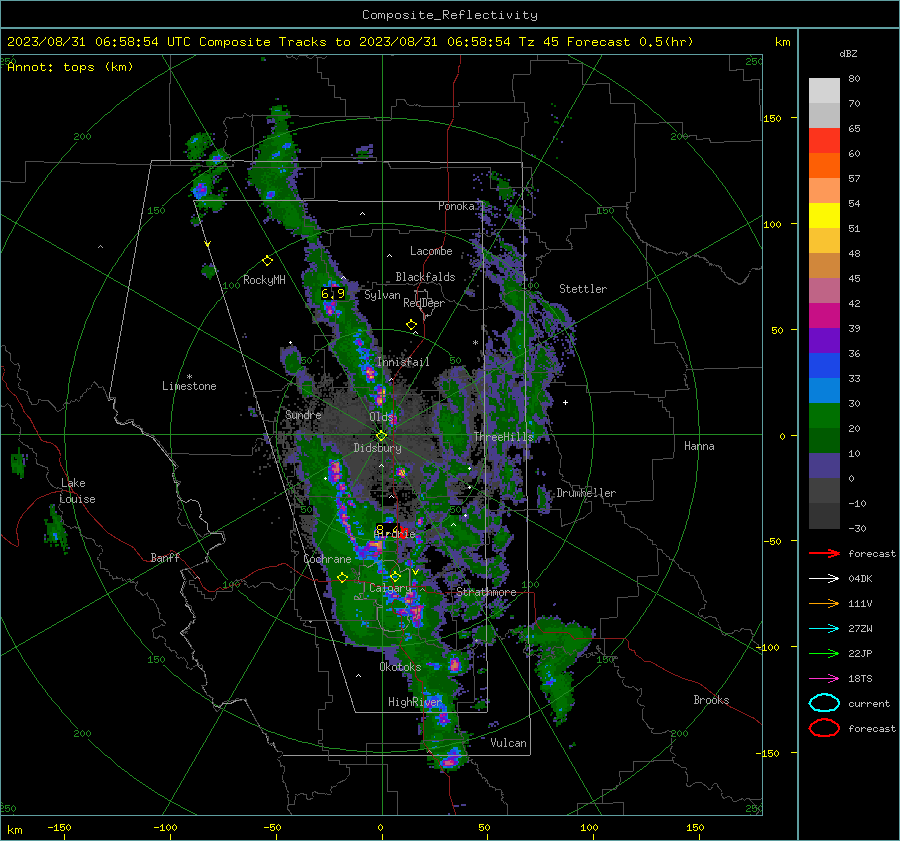Select the Ponoka town label
The image size is (900, 841).
456,206
